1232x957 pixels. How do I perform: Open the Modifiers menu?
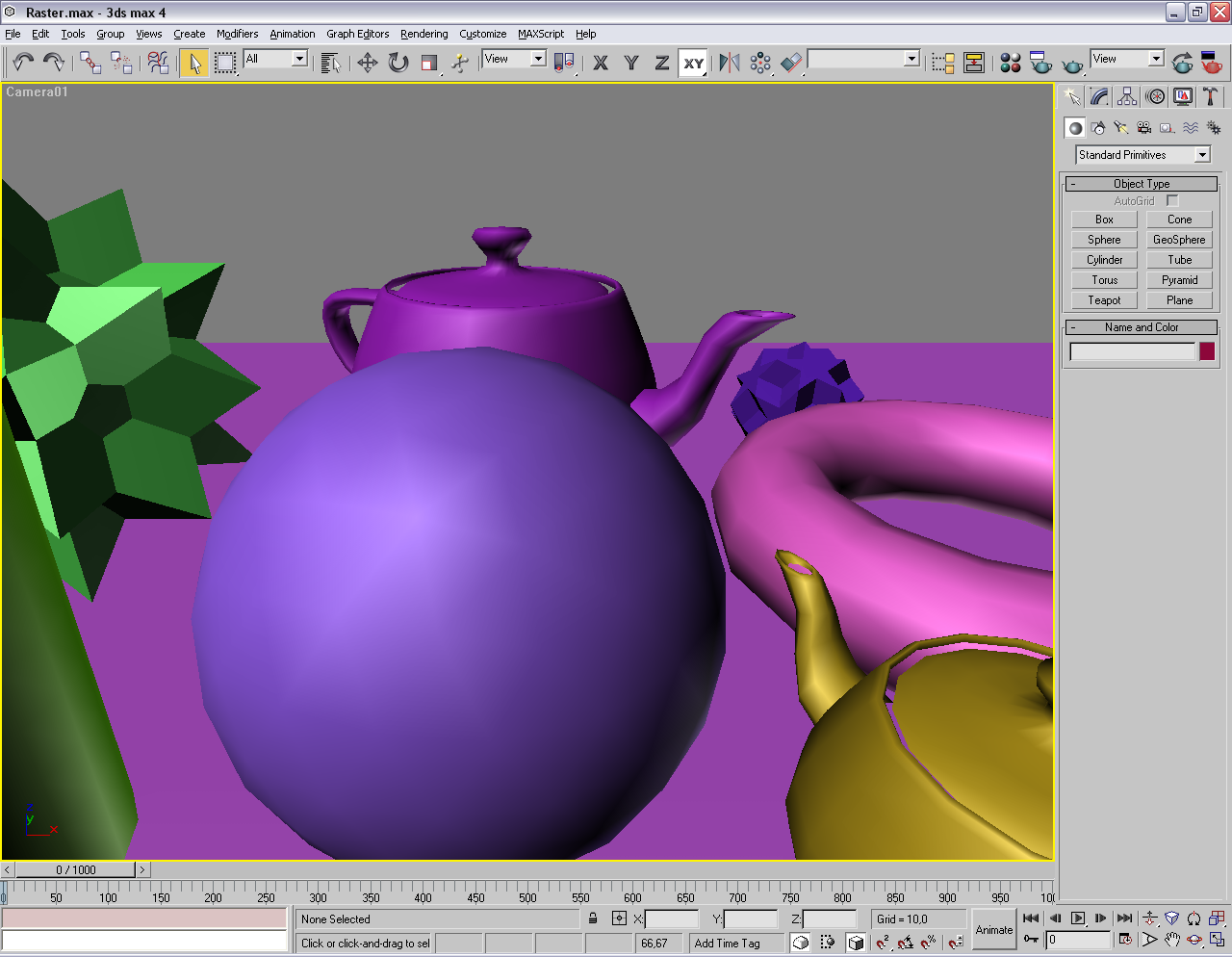click(237, 34)
